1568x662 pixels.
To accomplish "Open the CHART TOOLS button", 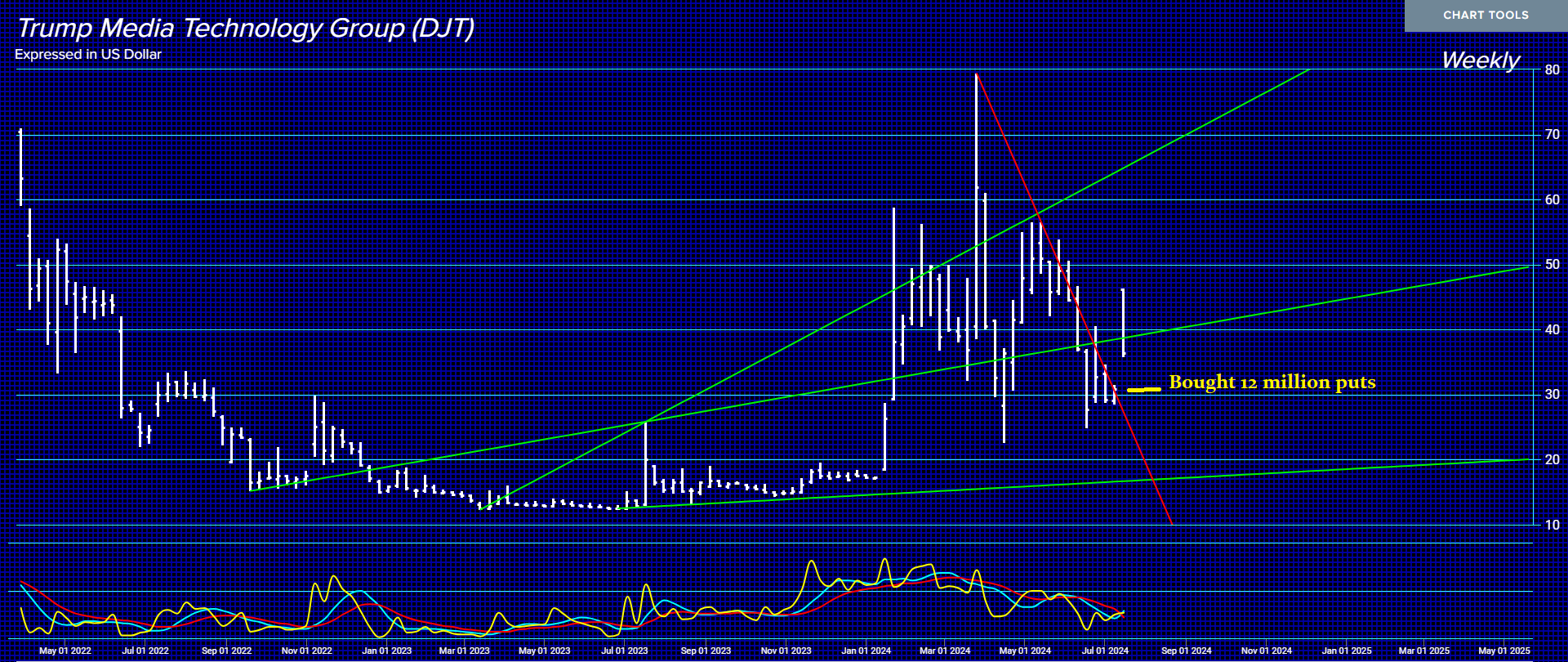I will [x=1486, y=16].
